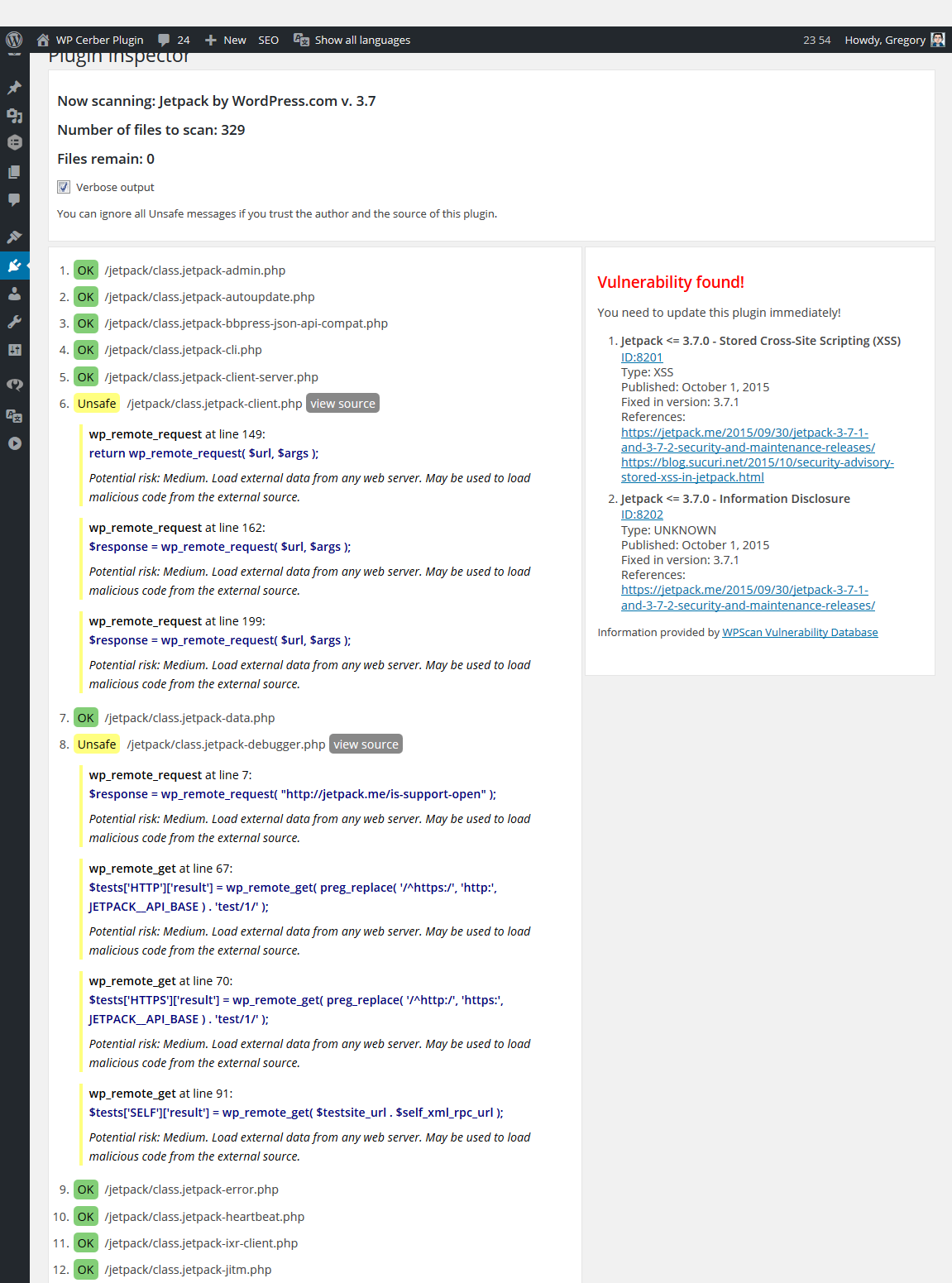View source of class.jetpack-client.php
Screen dimensions: 952x1283
click(x=343, y=404)
